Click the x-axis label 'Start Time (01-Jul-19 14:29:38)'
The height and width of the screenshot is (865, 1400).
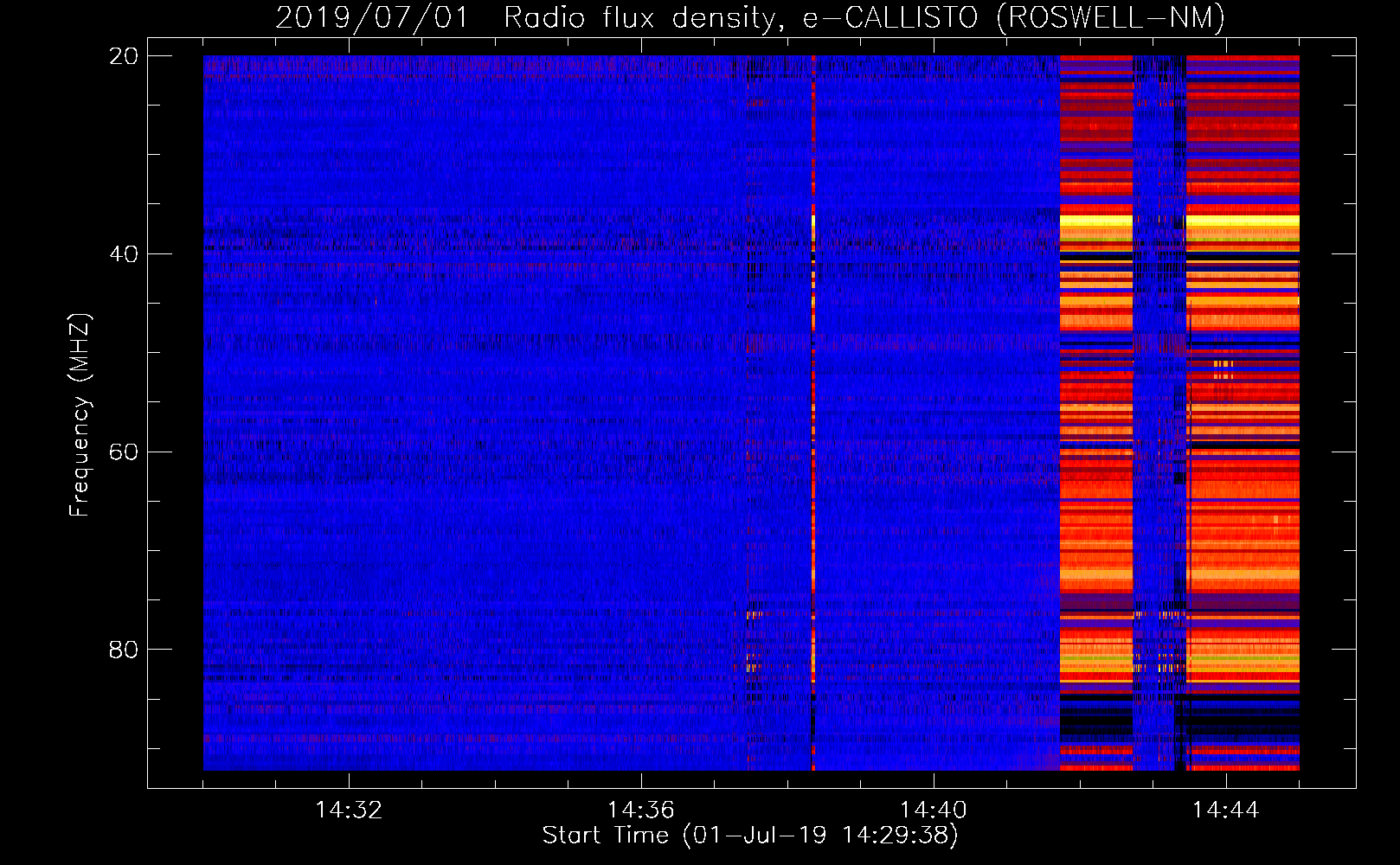tap(750, 836)
